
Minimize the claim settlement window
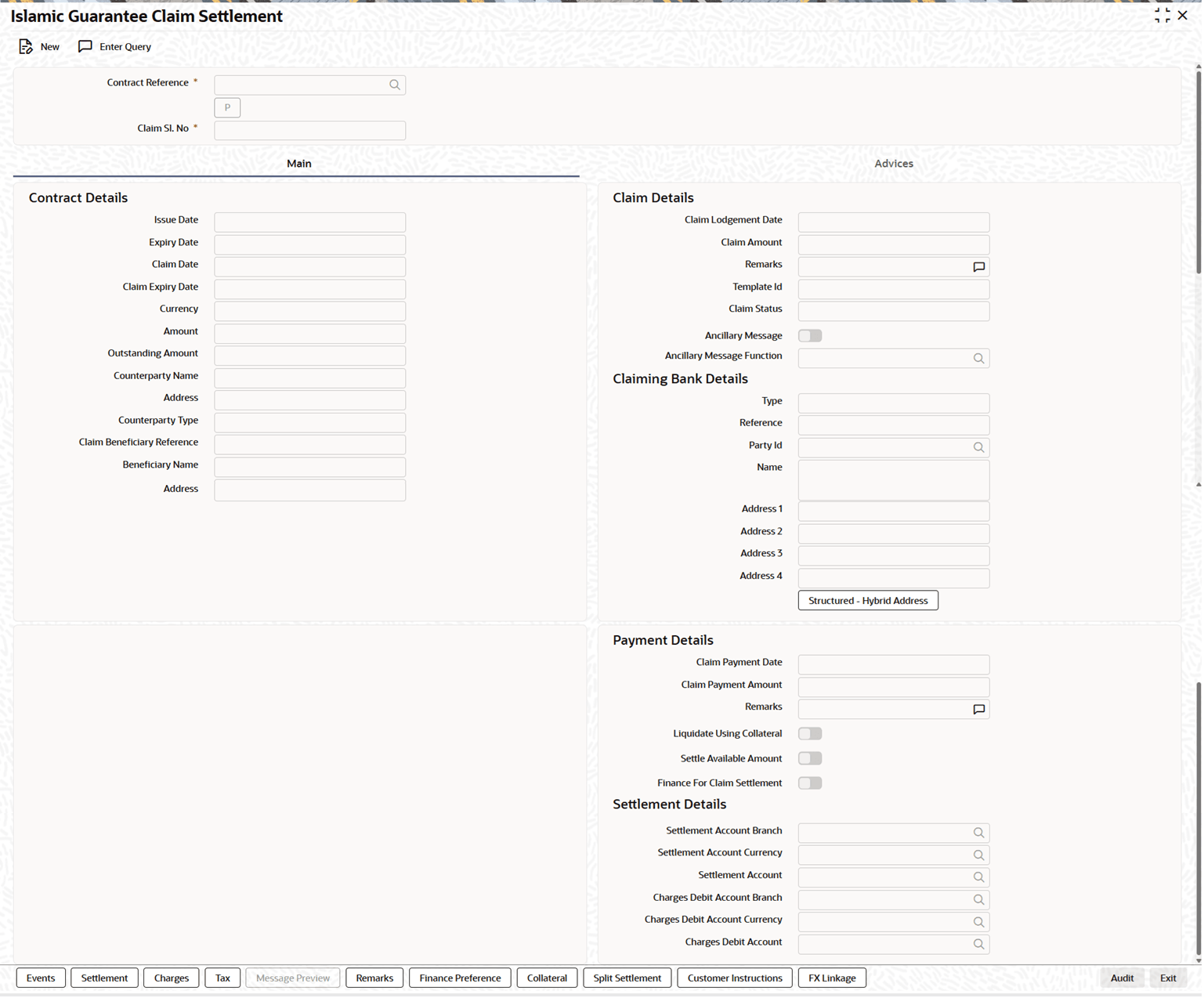(1162, 16)
